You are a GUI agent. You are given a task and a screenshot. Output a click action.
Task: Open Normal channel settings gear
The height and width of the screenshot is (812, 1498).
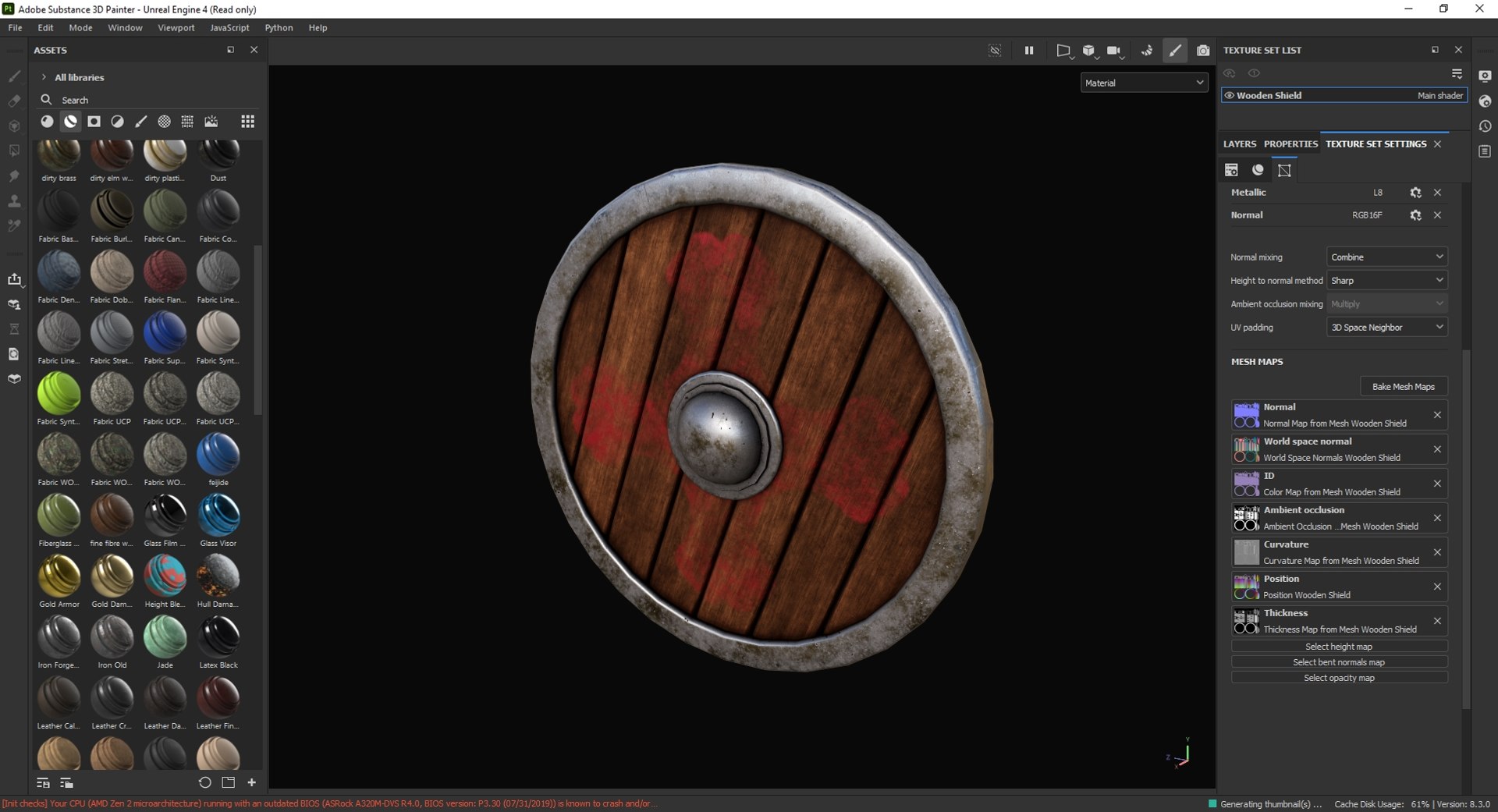click(1415, 215)
